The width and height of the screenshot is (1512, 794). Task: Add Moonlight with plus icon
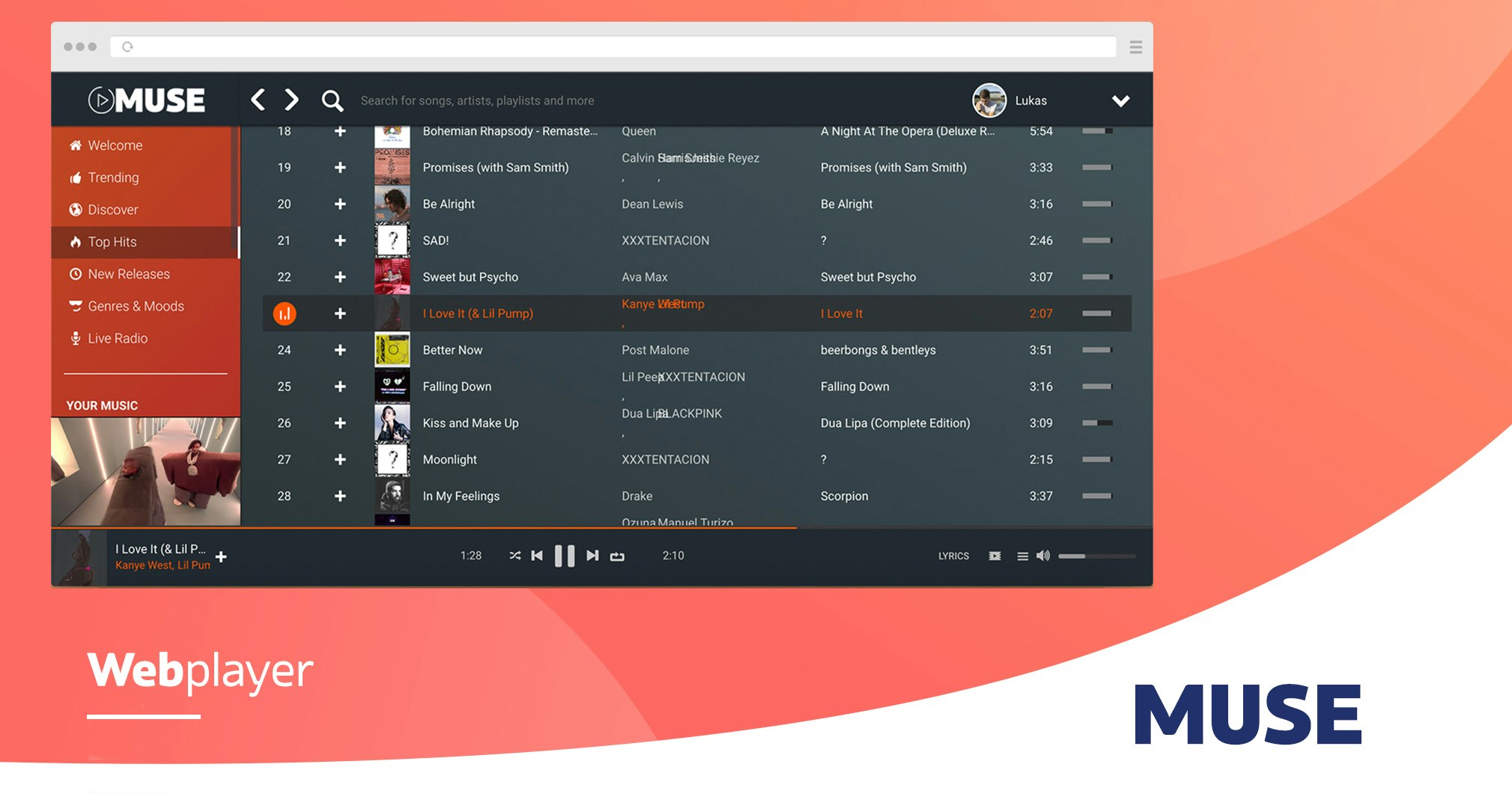point(340,459)
